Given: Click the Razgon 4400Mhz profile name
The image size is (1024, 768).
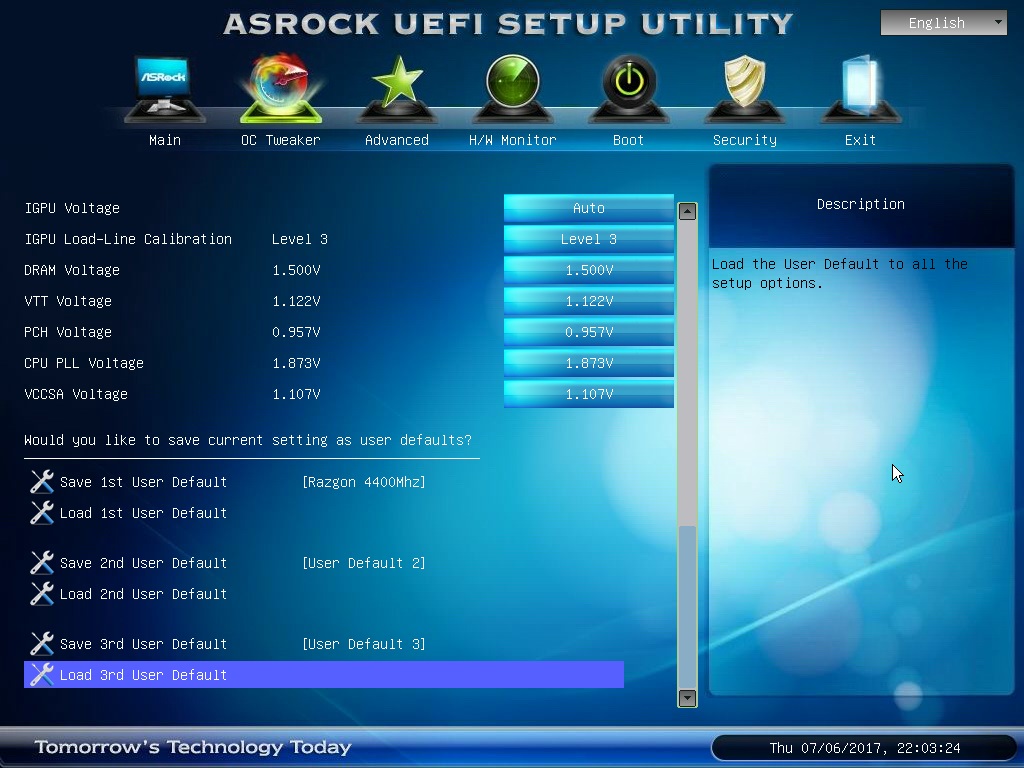Looking at the screenshot, I should (x=364, y=482).
